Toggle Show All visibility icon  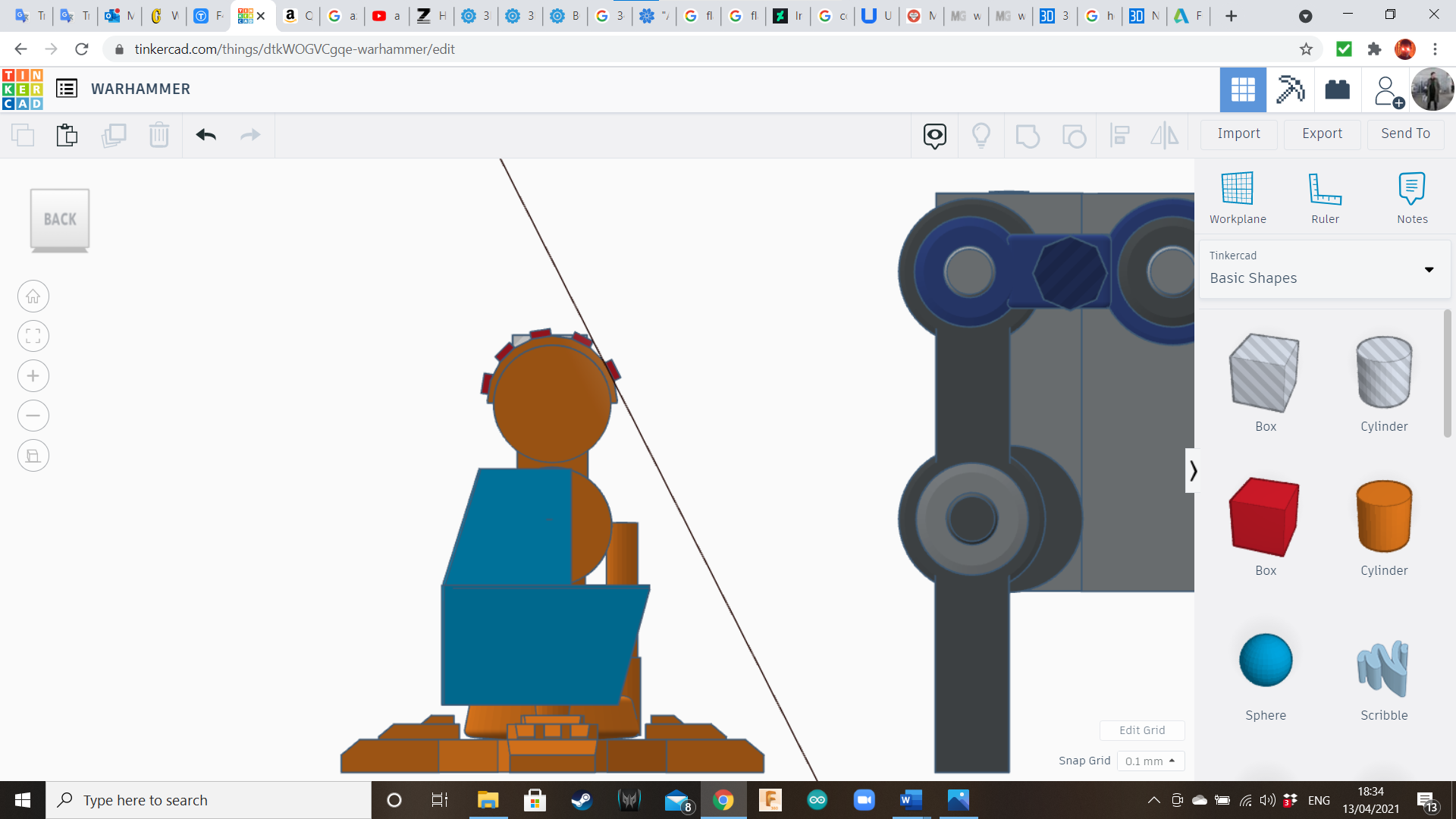pyautogui.click(x=934, y=136)
